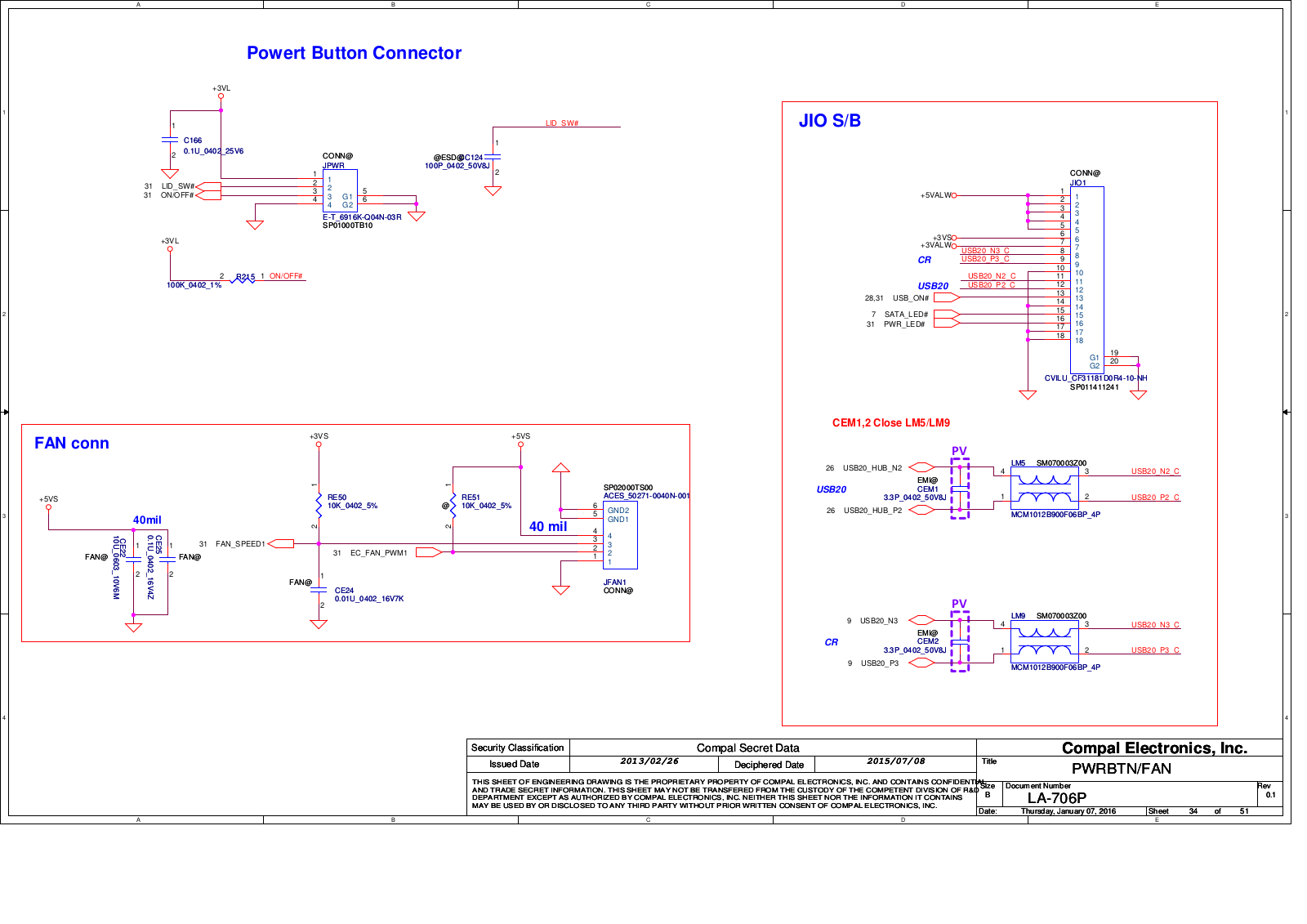The image size is (1307, 924).
Task: Click capacitor CE24 symbol
Action: click(x=319, y=591)
